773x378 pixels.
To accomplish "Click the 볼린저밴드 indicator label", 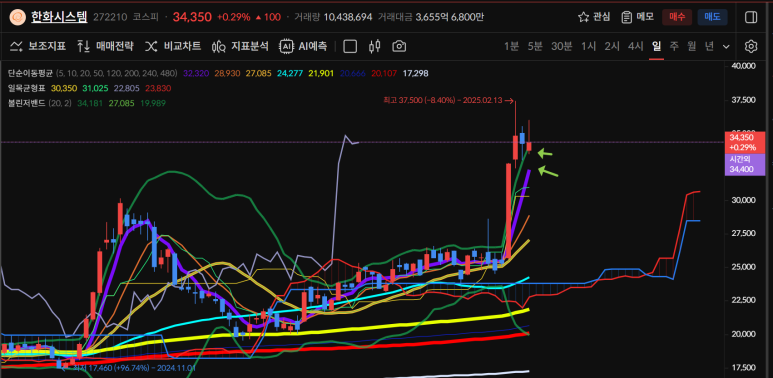I will 28,103.
